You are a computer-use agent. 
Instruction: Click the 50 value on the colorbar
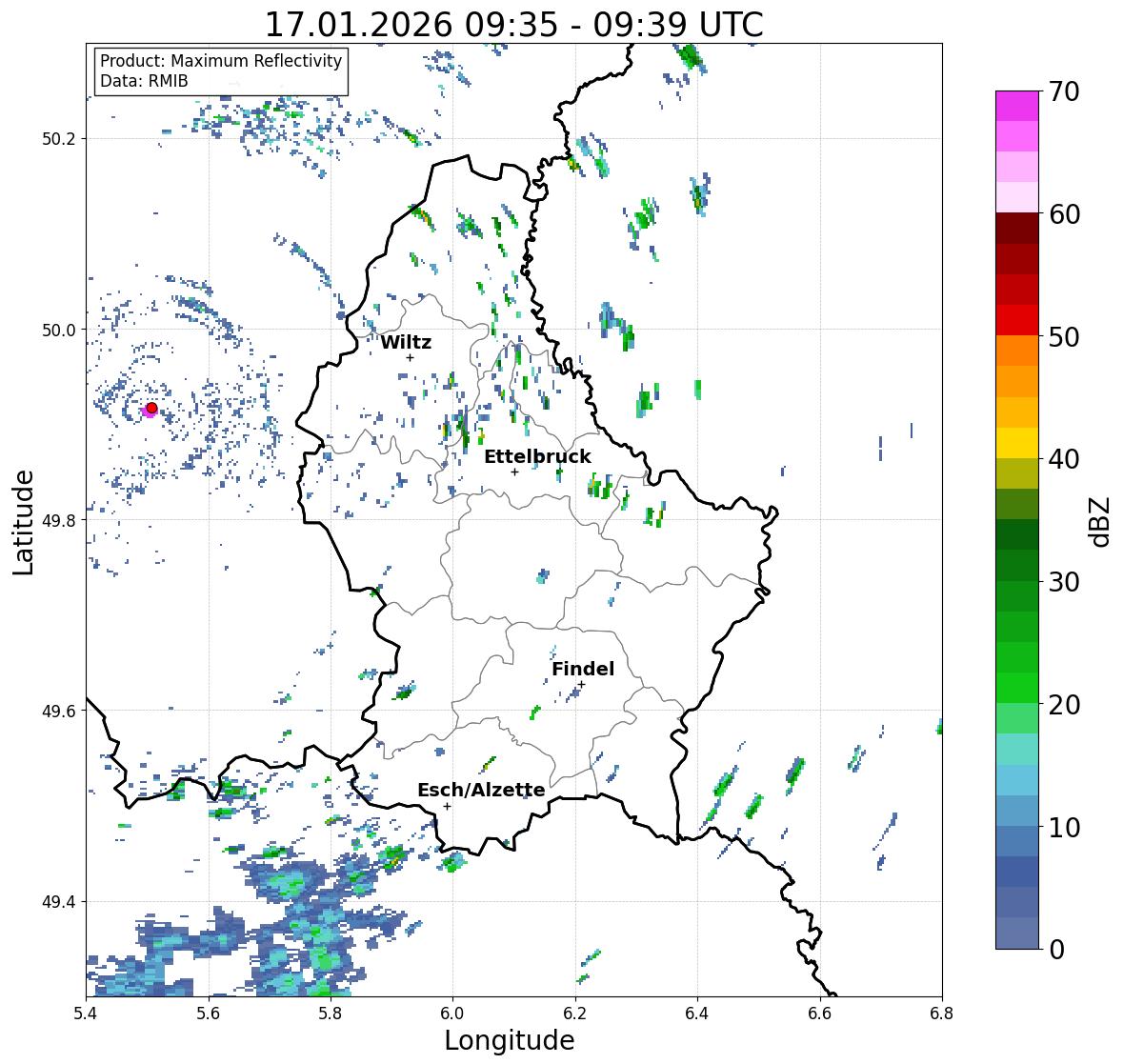click(x=1064, y=336)
